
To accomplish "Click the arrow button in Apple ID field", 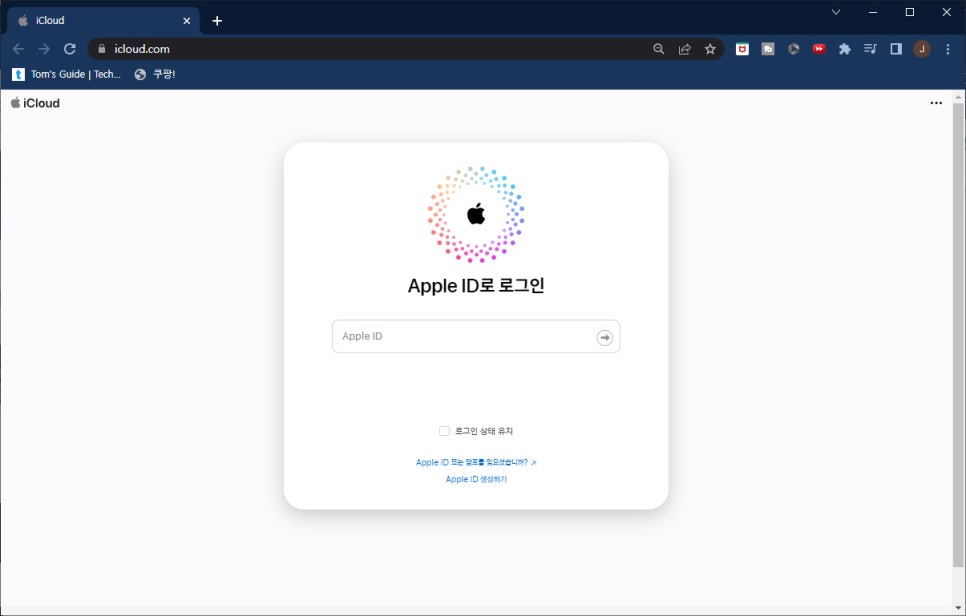I will [x=604, y=338].
